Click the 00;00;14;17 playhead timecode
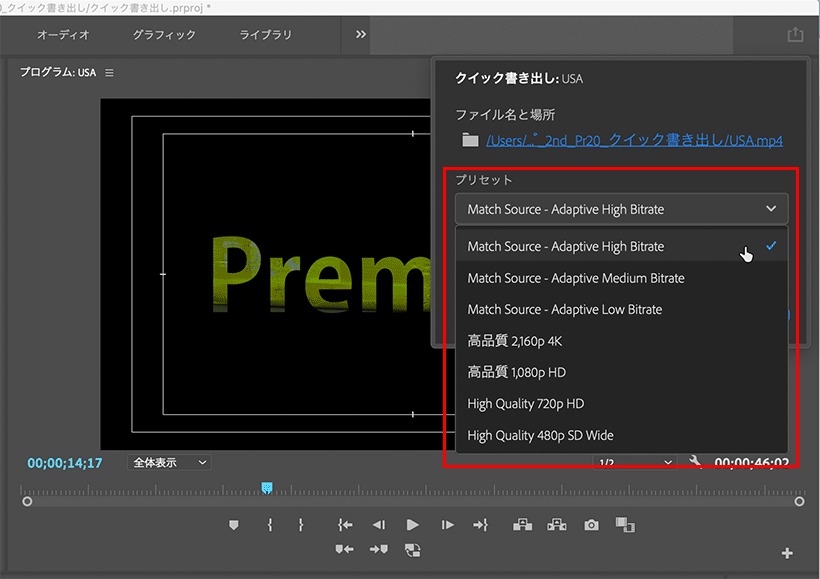Screen dimensions: 820x579 click(x=65, y=463)
